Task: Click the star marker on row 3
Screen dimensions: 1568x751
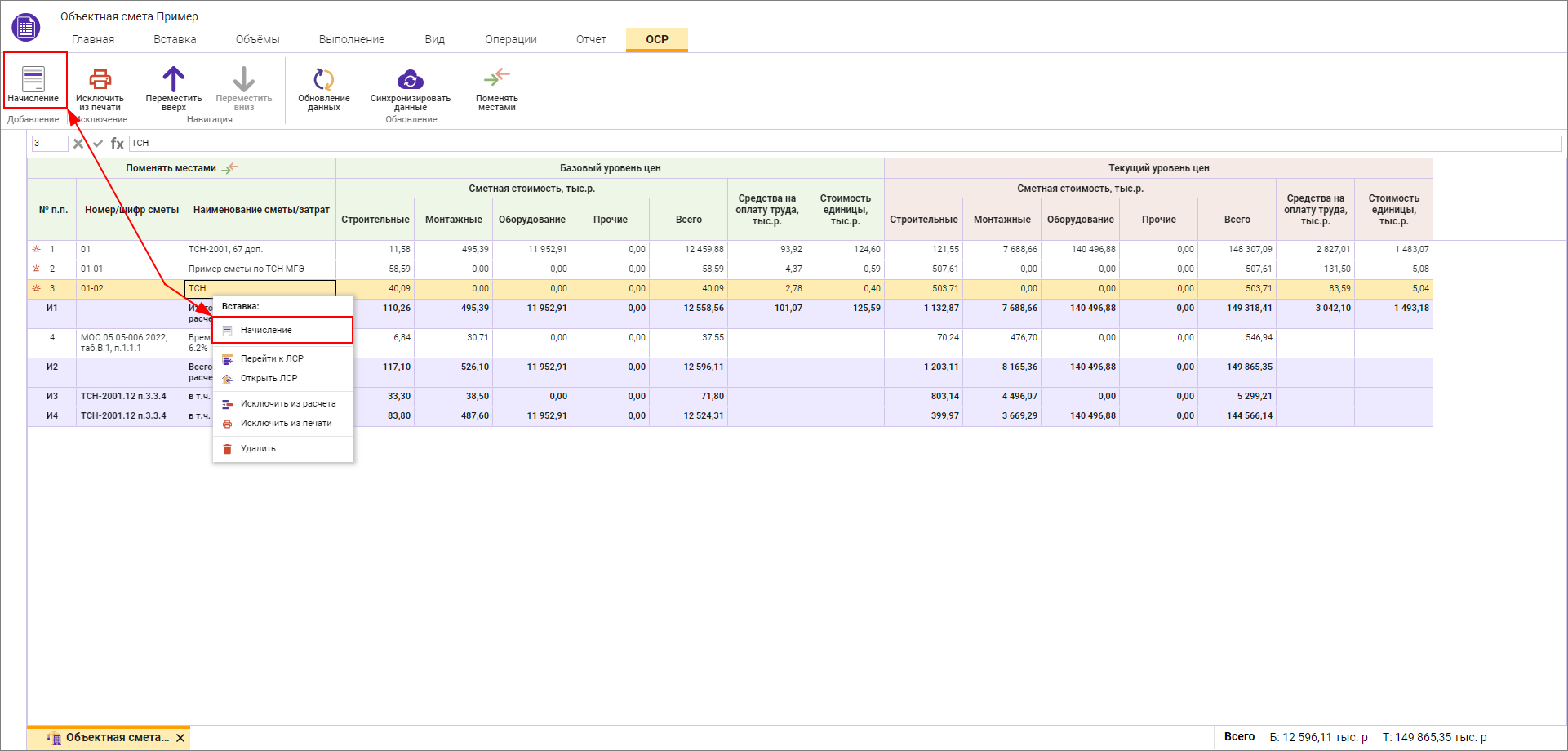Action: point(36,288)
